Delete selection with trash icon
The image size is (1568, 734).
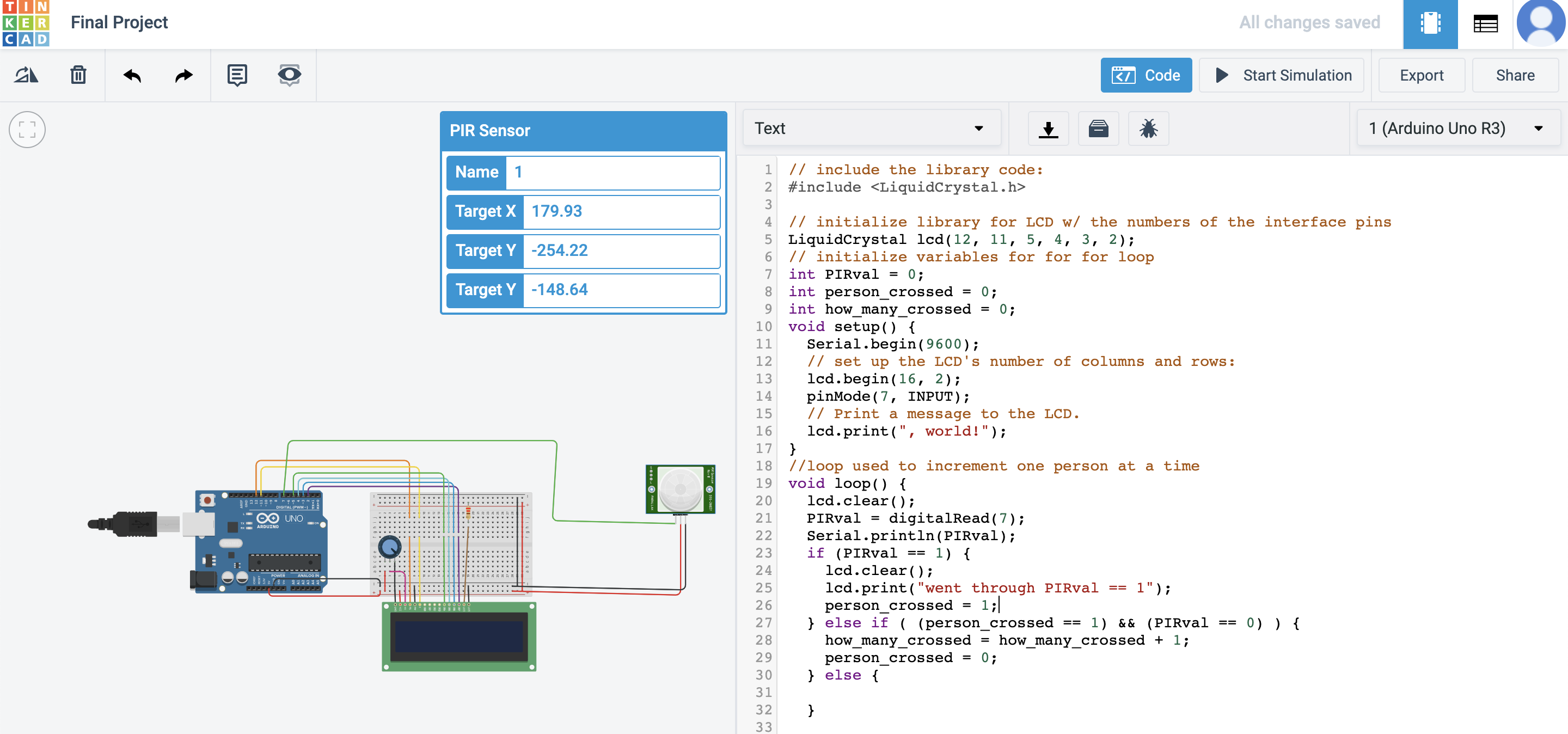point(78,75)
